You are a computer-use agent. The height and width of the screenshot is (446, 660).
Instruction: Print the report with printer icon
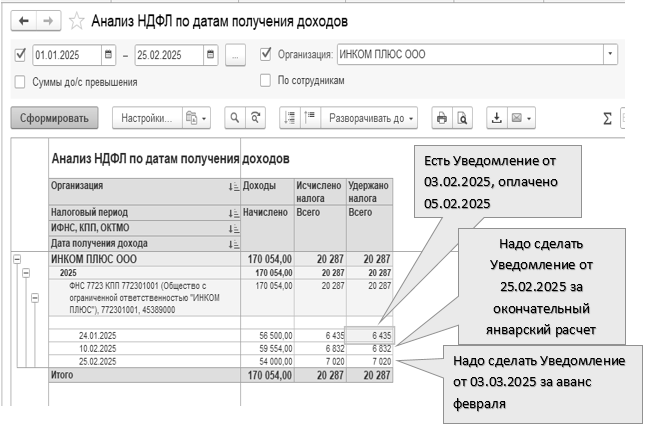[442, 118]
